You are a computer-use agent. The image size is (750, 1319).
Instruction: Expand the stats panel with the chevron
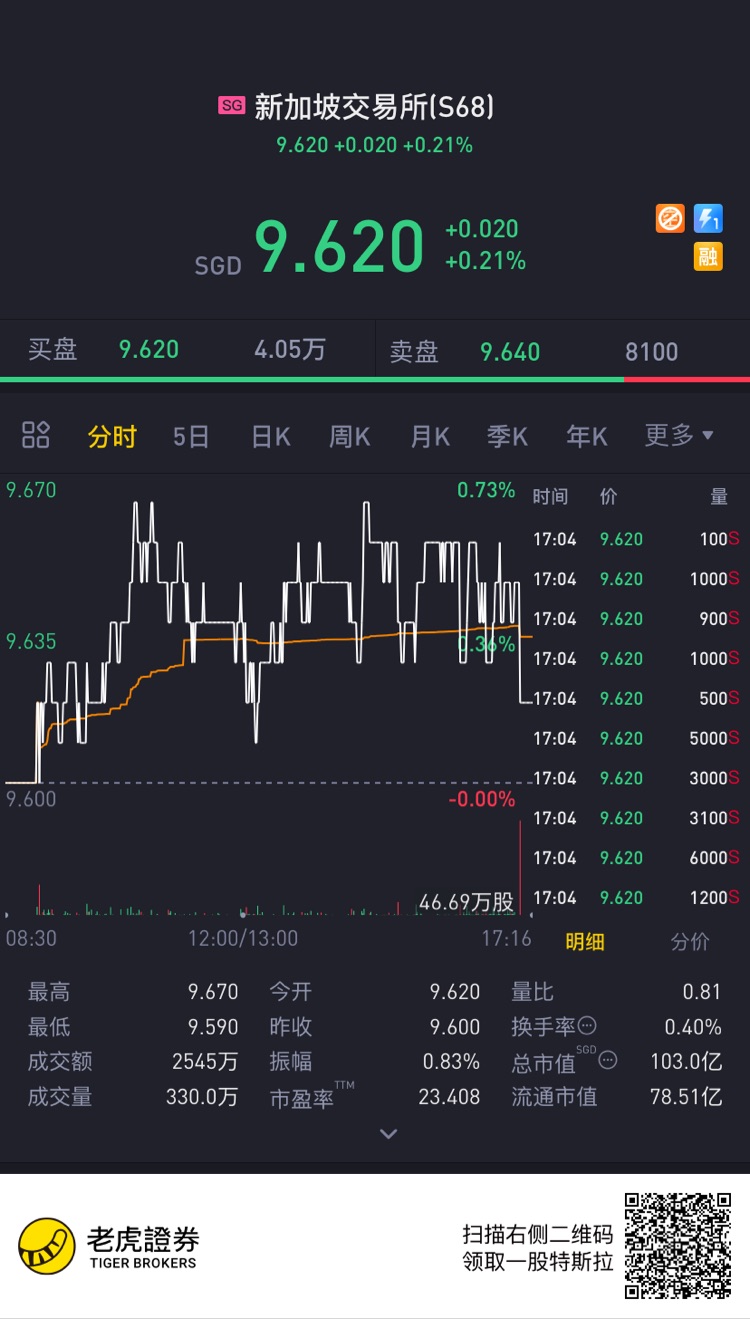click(x=389, y=1133)
